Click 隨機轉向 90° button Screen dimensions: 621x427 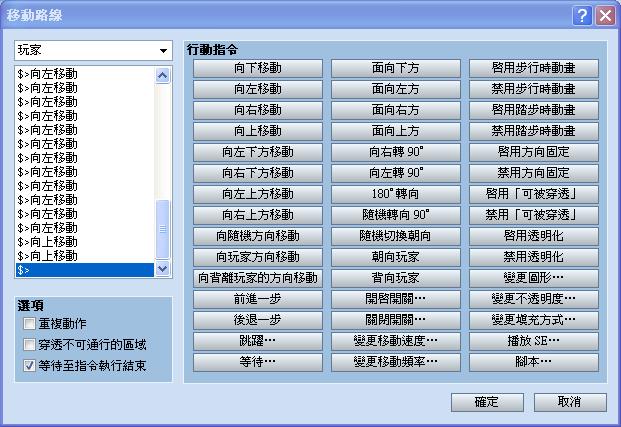click(396, 215)
